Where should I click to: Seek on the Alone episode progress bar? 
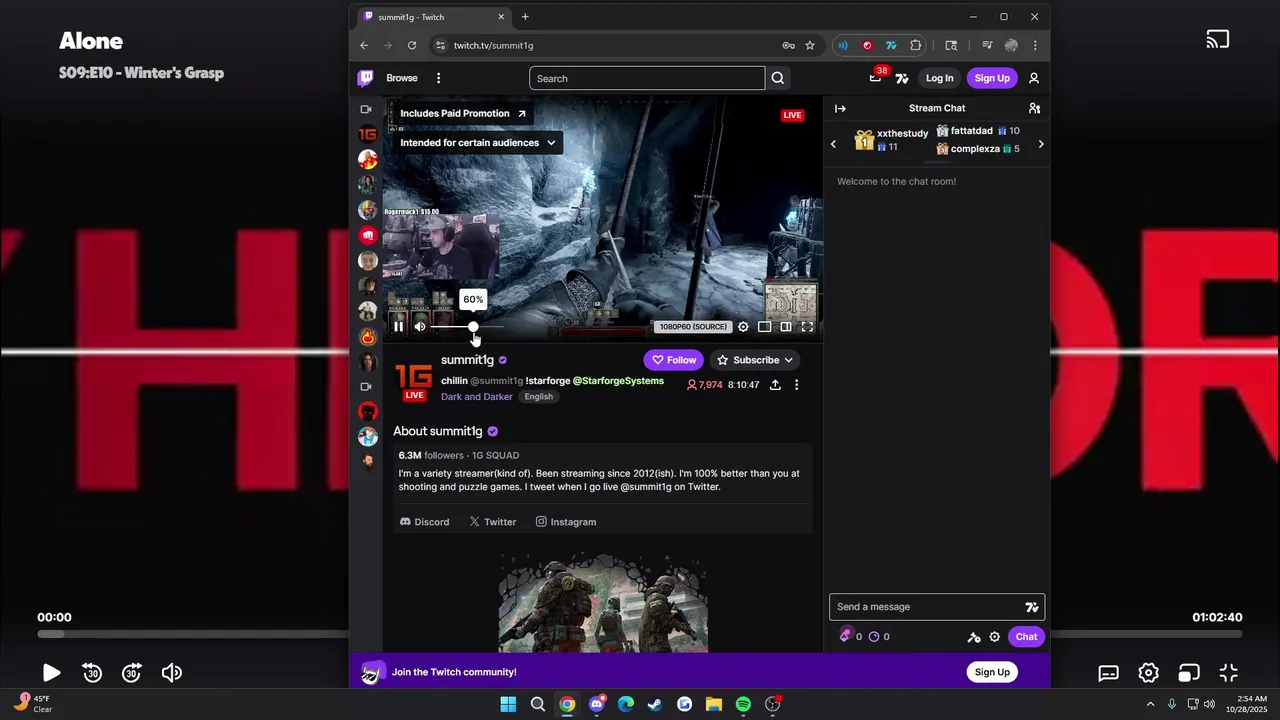(x=640, y=634)
